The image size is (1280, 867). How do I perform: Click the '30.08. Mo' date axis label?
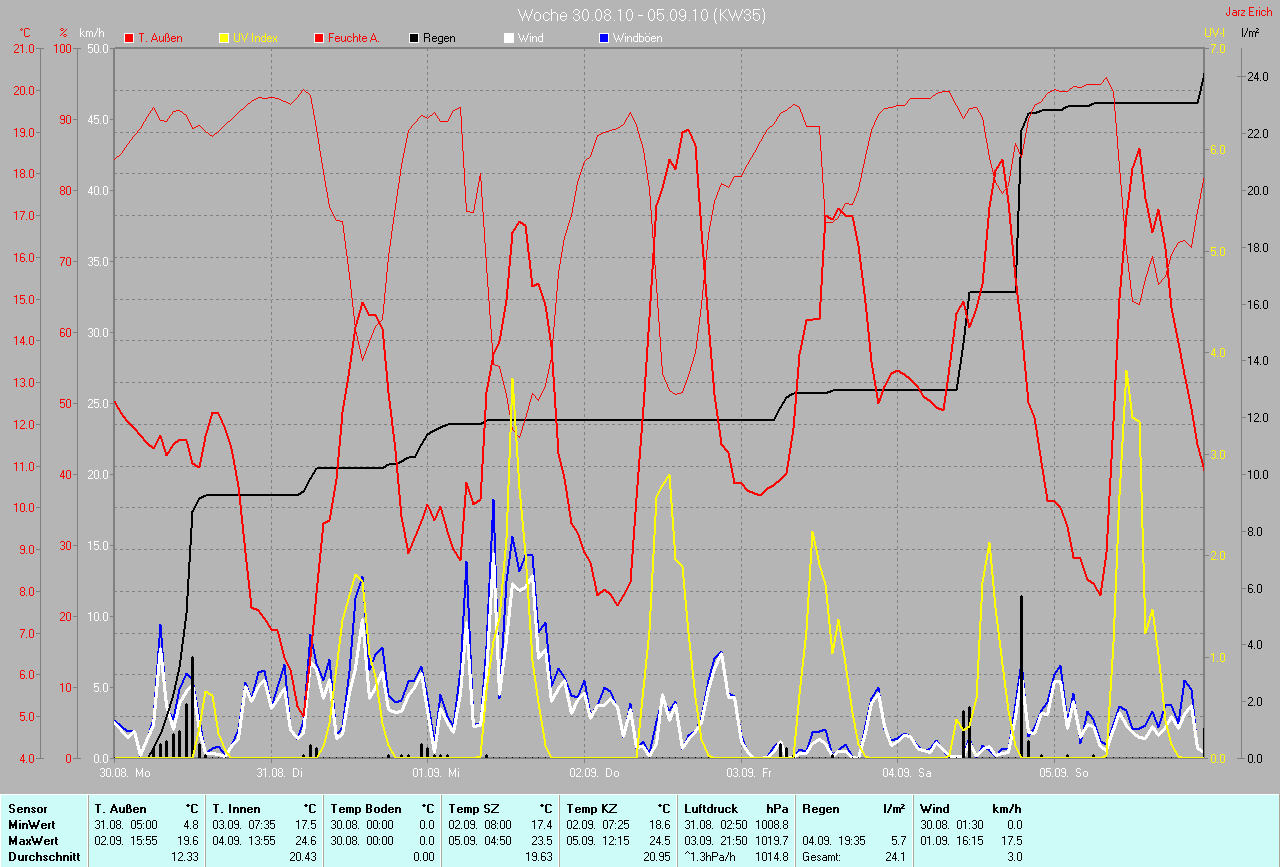[125, 772]
